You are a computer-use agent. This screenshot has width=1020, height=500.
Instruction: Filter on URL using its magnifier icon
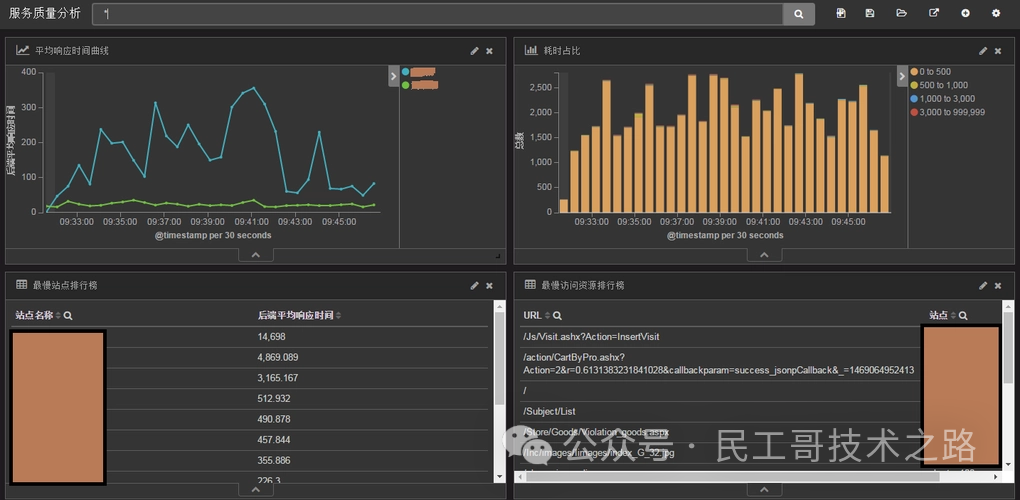[x=557, y=315]
